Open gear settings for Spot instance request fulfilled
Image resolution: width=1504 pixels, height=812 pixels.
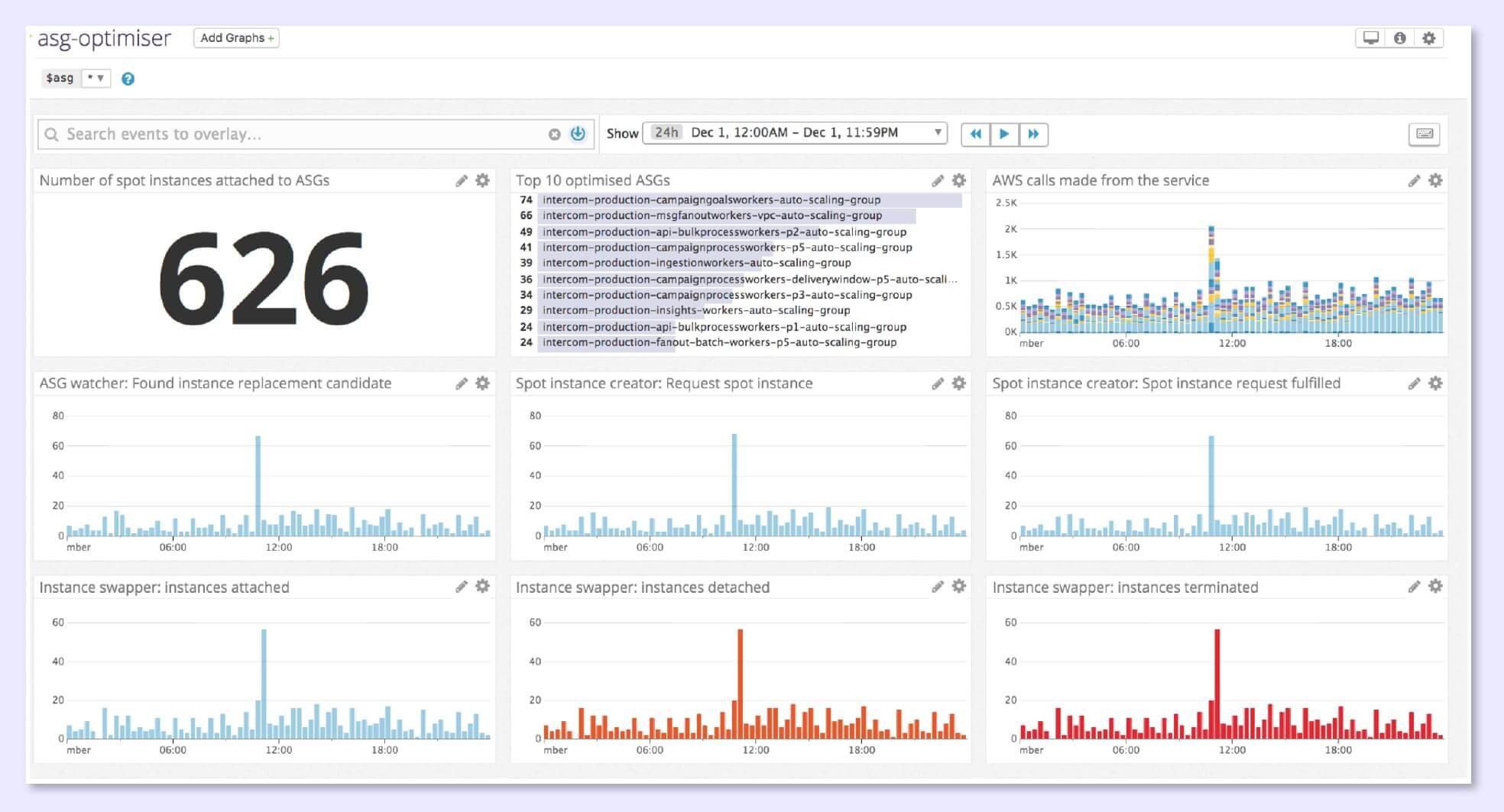pyautogui.click(x=1435, y=383)
